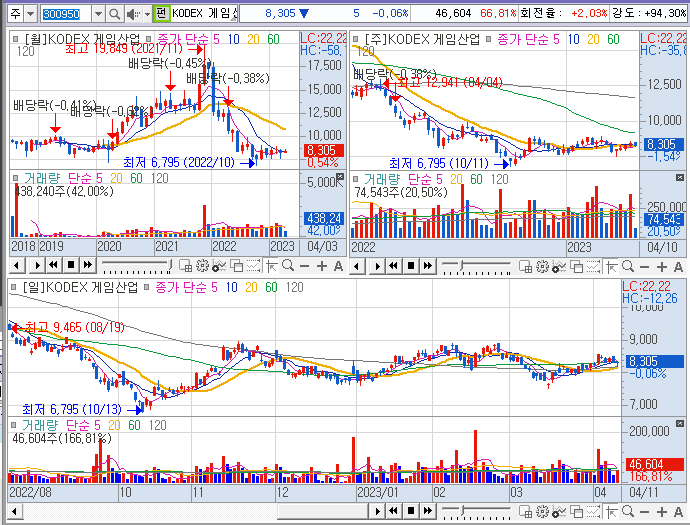Zoom in daily chart with plus button
The height and width of the screenshot is (525, 690).
(x=662, y=512)
